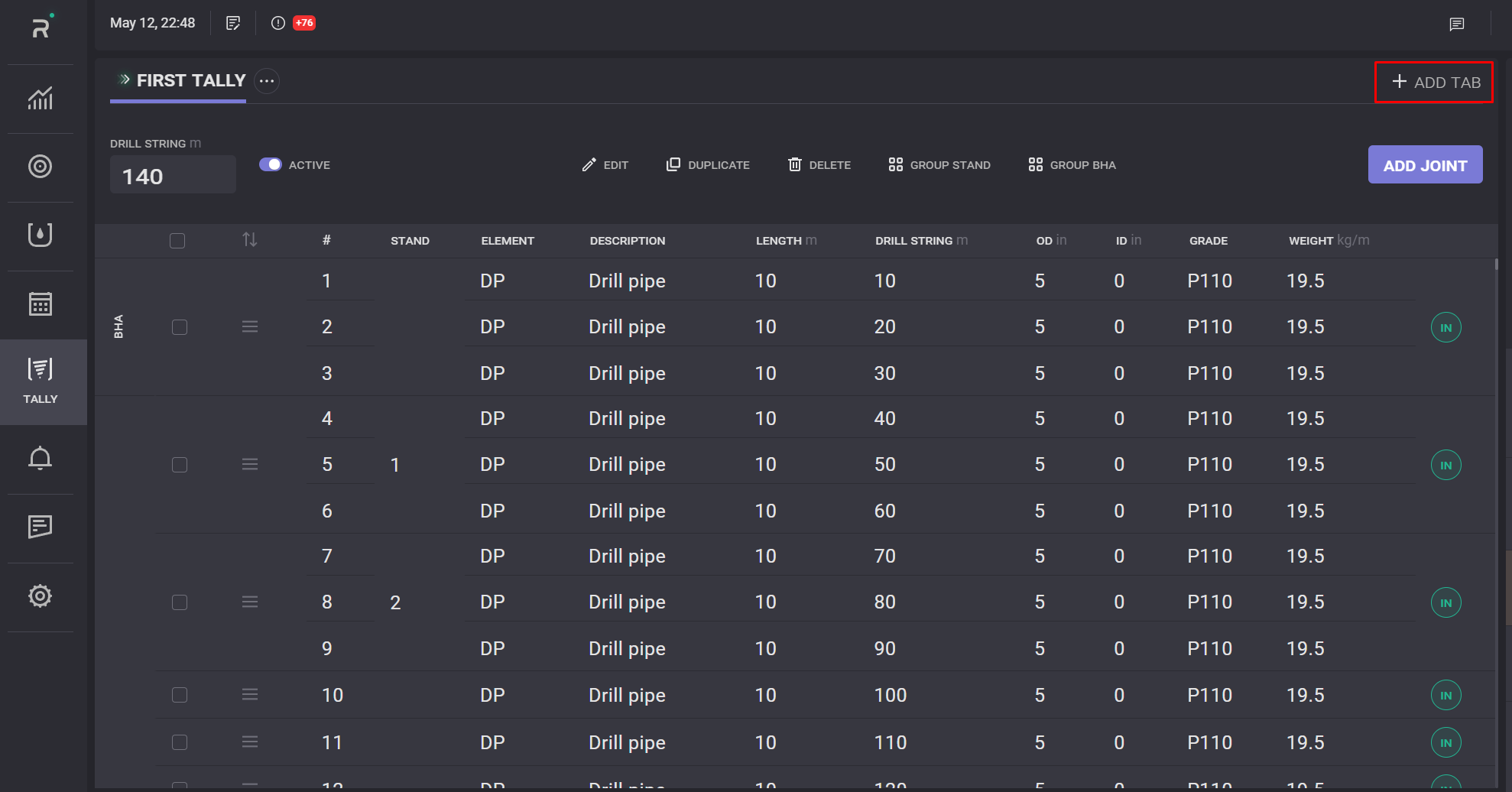Toggle sort order arrows in table header

pyautogui.click(x=250, y=240)
